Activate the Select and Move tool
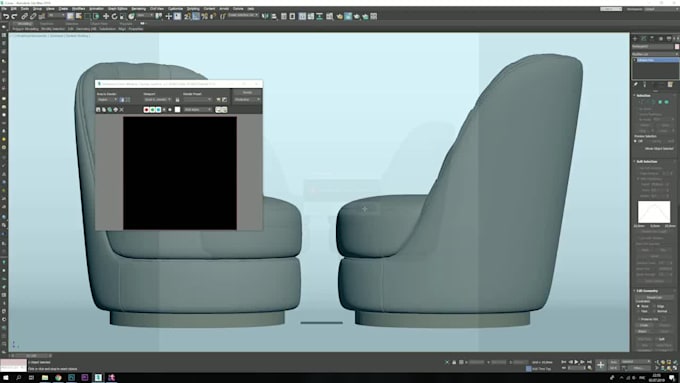 (106, 16)
